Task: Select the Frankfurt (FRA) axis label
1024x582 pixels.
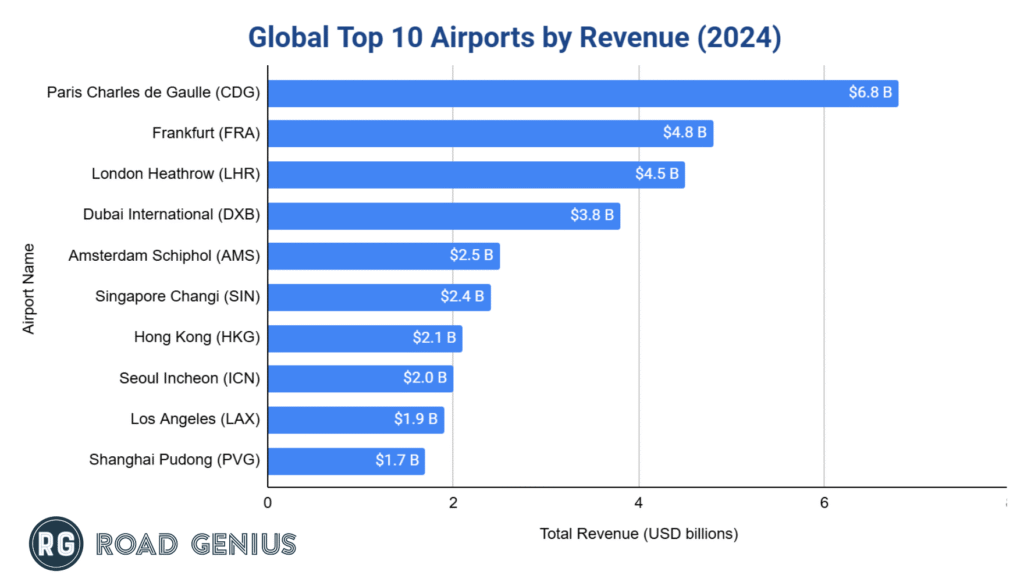Action: pos(206,133)
